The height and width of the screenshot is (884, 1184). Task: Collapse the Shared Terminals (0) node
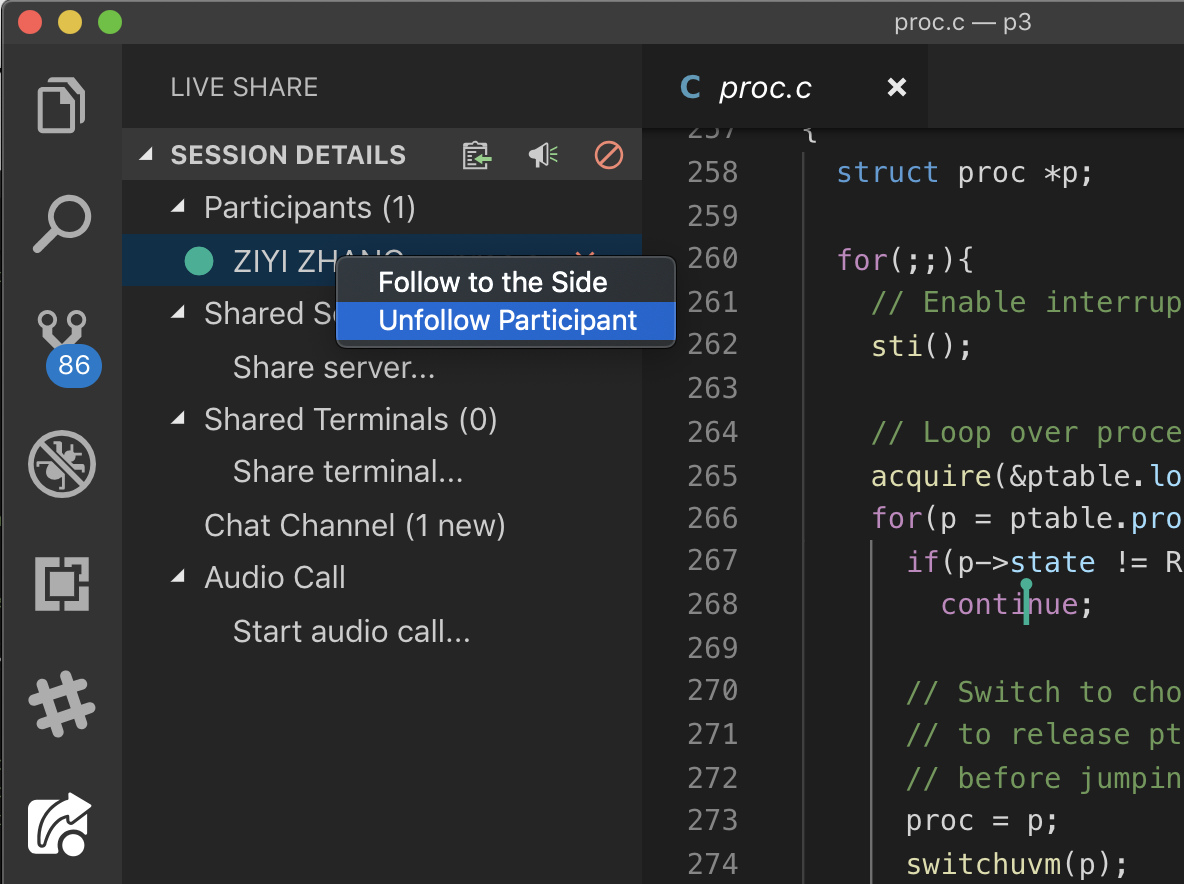(x=179, y=419)
